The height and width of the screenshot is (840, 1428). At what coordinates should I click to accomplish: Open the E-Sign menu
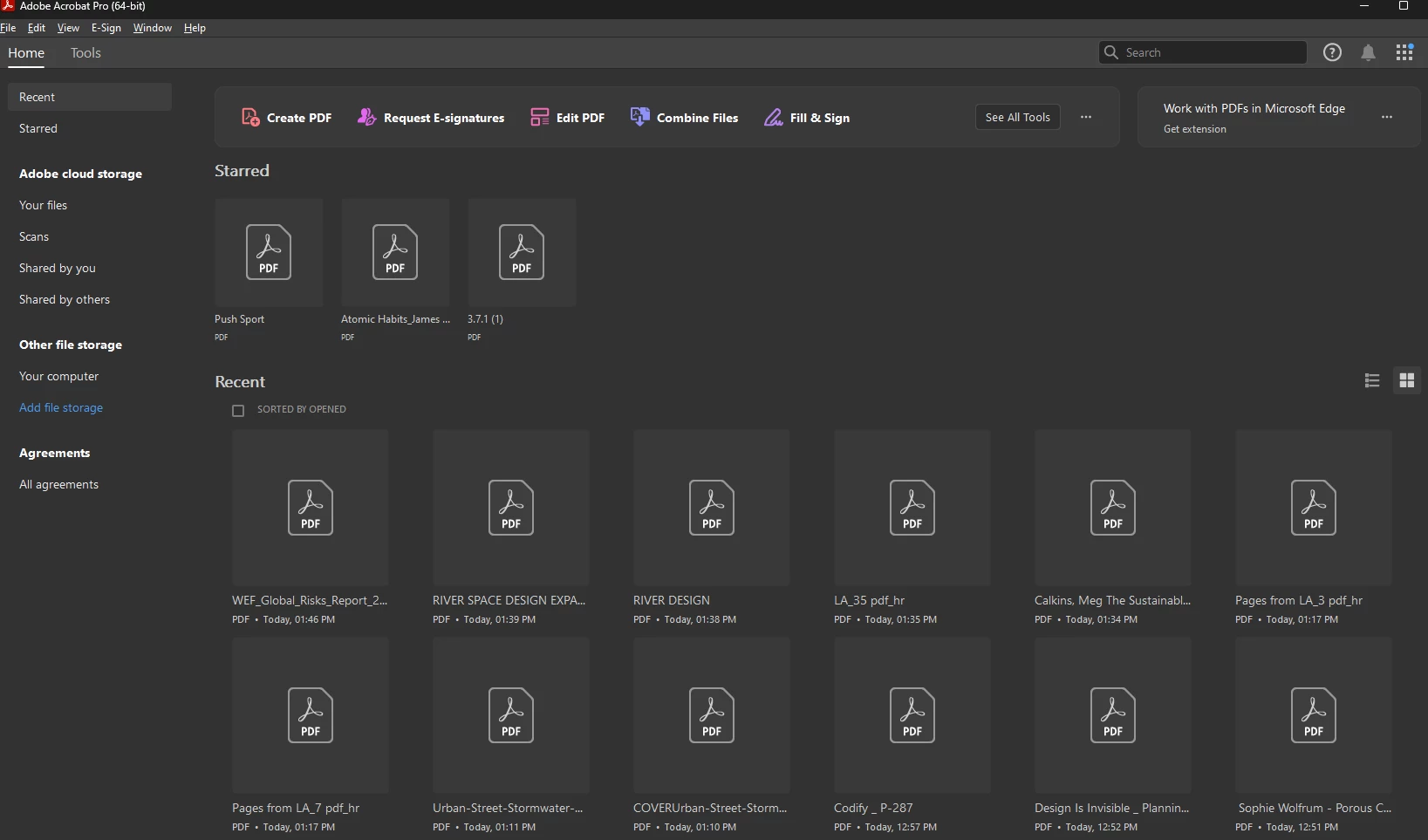coord(106,28)
